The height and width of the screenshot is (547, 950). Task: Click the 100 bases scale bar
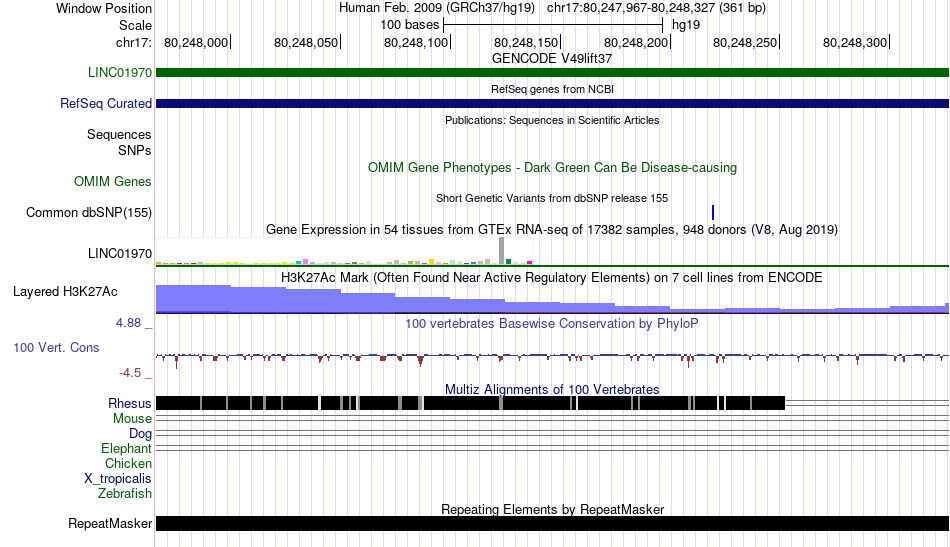553,25
